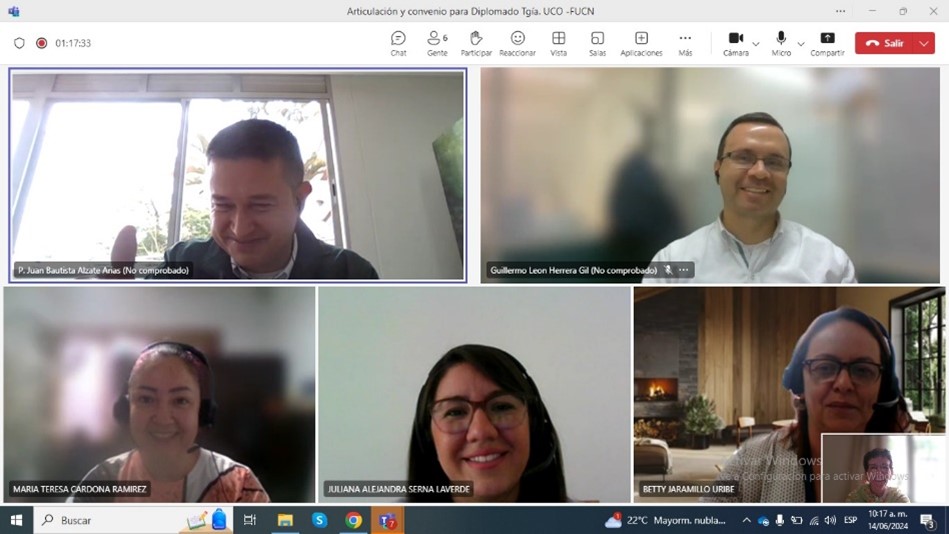Mute or unmute the Micro
949x534 pixels.
coord(781,43)
